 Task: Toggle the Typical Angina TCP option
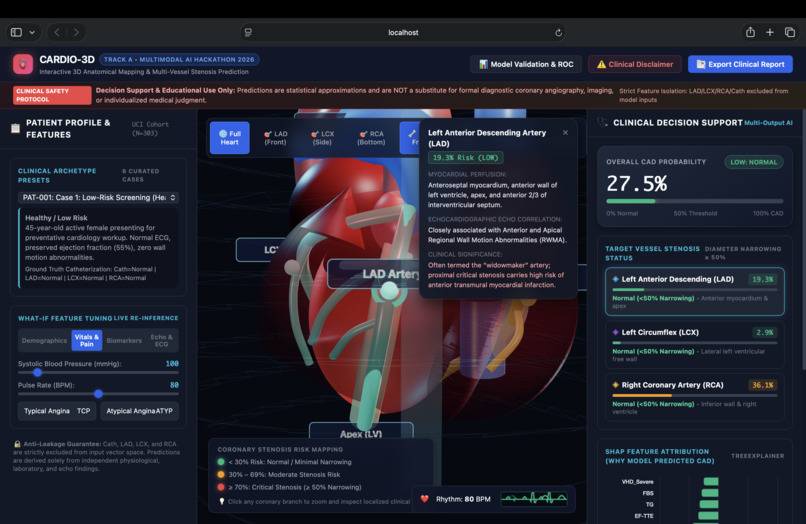57,411
